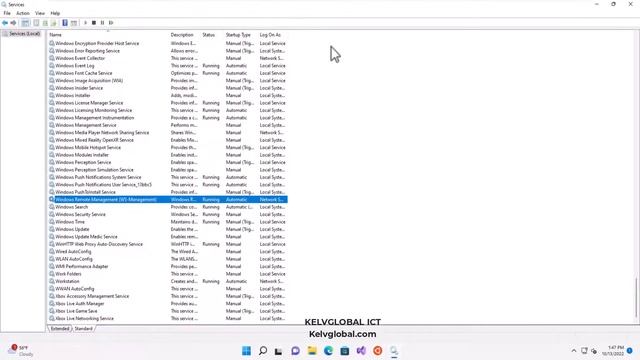Select the Wired AutoConfig service

pyautogui.click(x=168, y=251)
